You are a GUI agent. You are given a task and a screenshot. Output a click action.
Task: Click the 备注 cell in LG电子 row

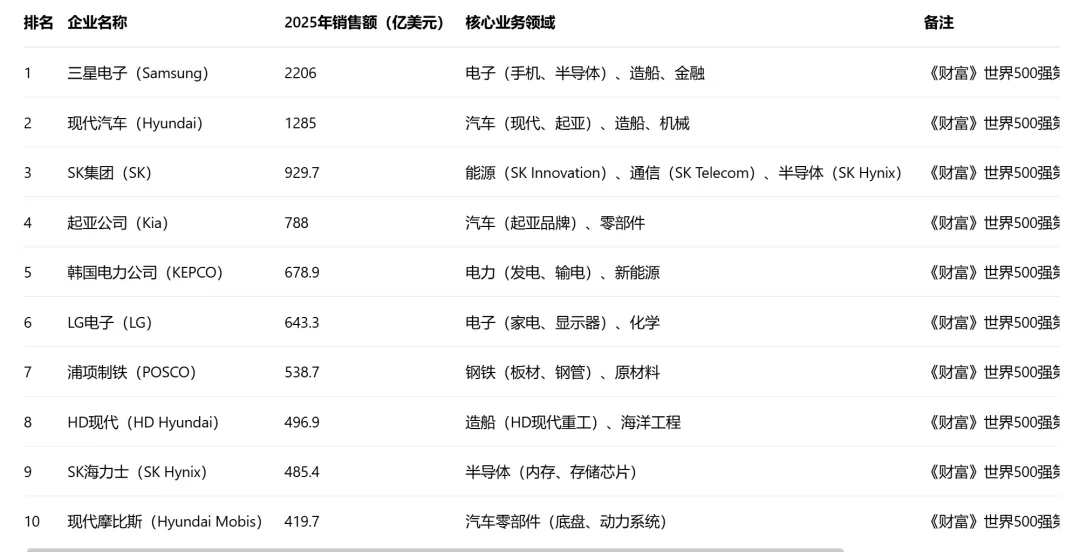coord(992,323)
